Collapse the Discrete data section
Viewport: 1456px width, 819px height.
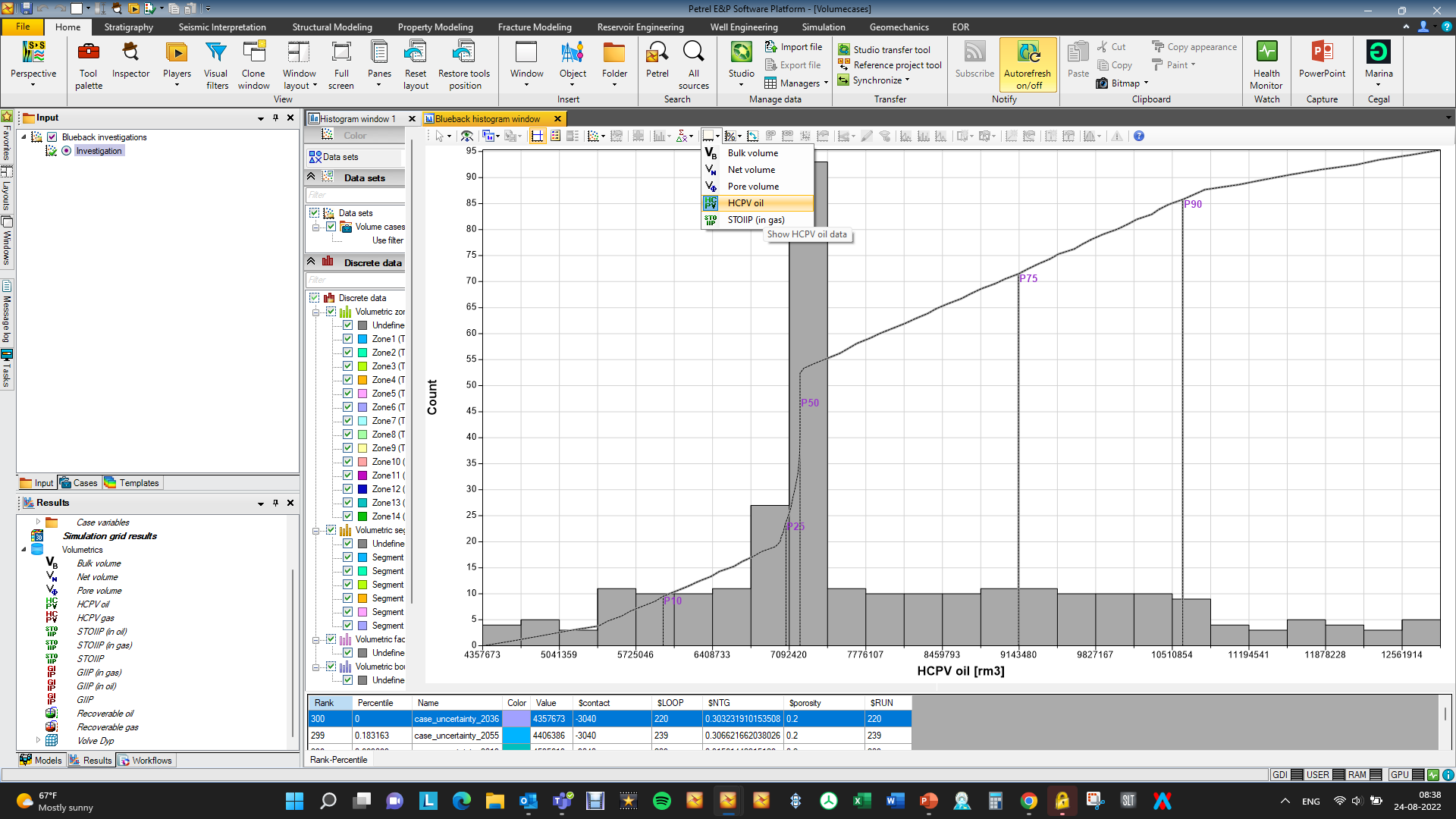click(x=311, y=262)
